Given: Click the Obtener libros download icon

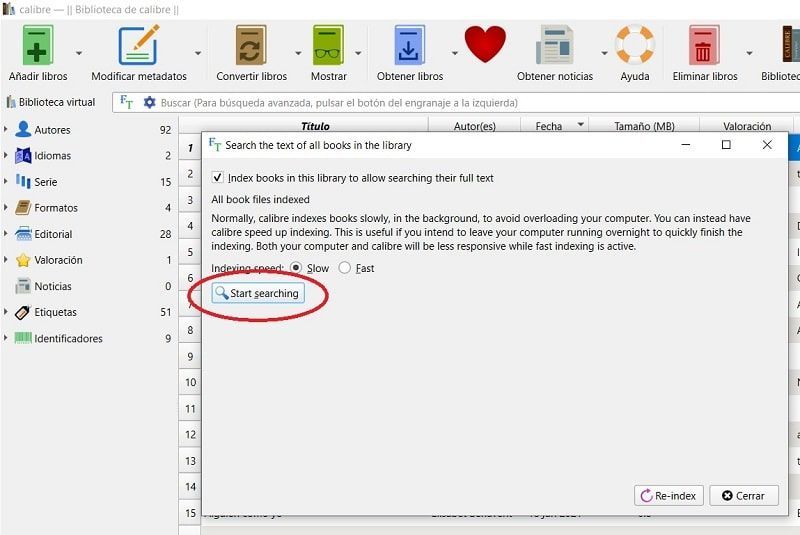Looking at the screenshot, I should 409,46.
